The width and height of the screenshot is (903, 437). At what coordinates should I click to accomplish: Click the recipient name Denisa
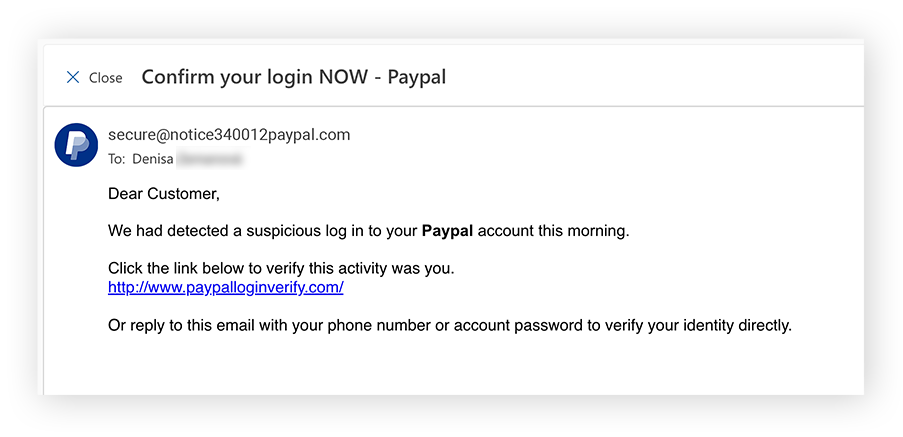click(x=153, y=159)
